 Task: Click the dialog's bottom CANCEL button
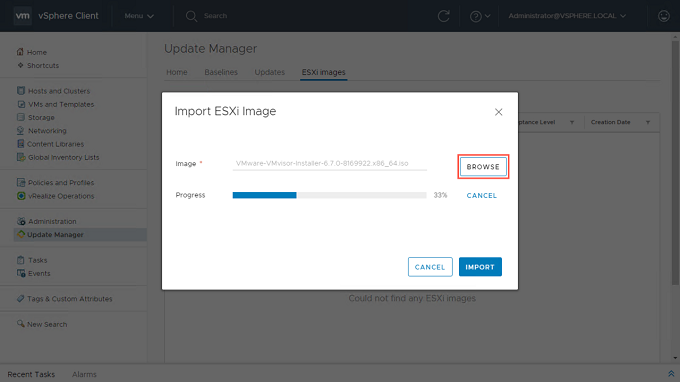pyautogui.click(x=430, y=267)
